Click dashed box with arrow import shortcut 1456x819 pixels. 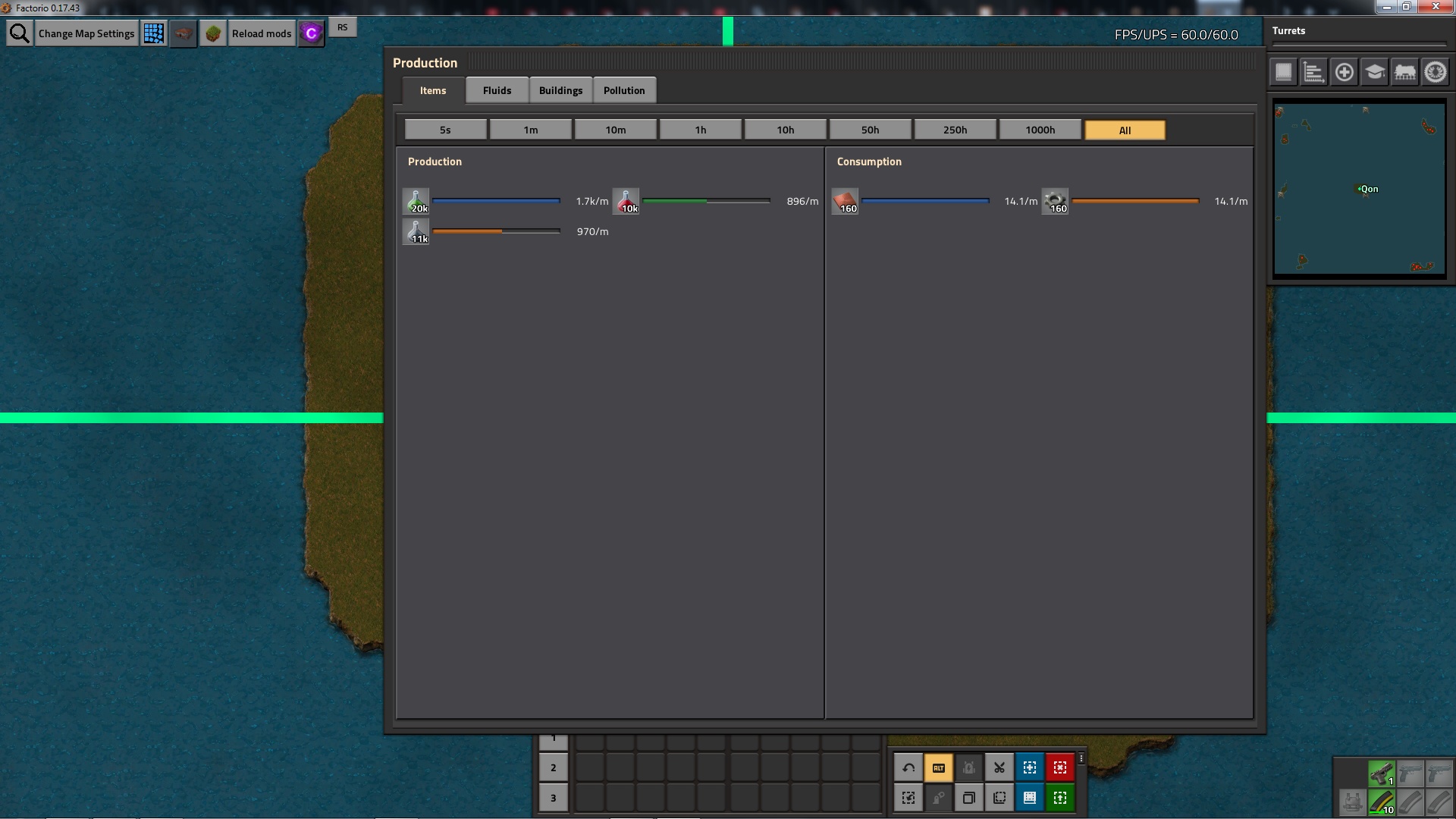coord(908,798)
